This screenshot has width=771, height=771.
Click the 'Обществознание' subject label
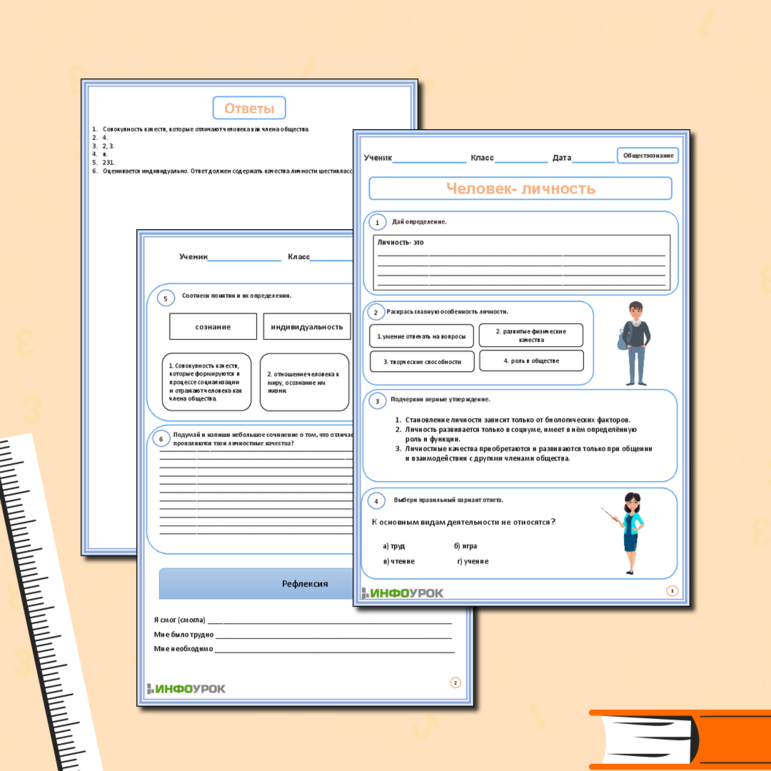coord(648,156)
